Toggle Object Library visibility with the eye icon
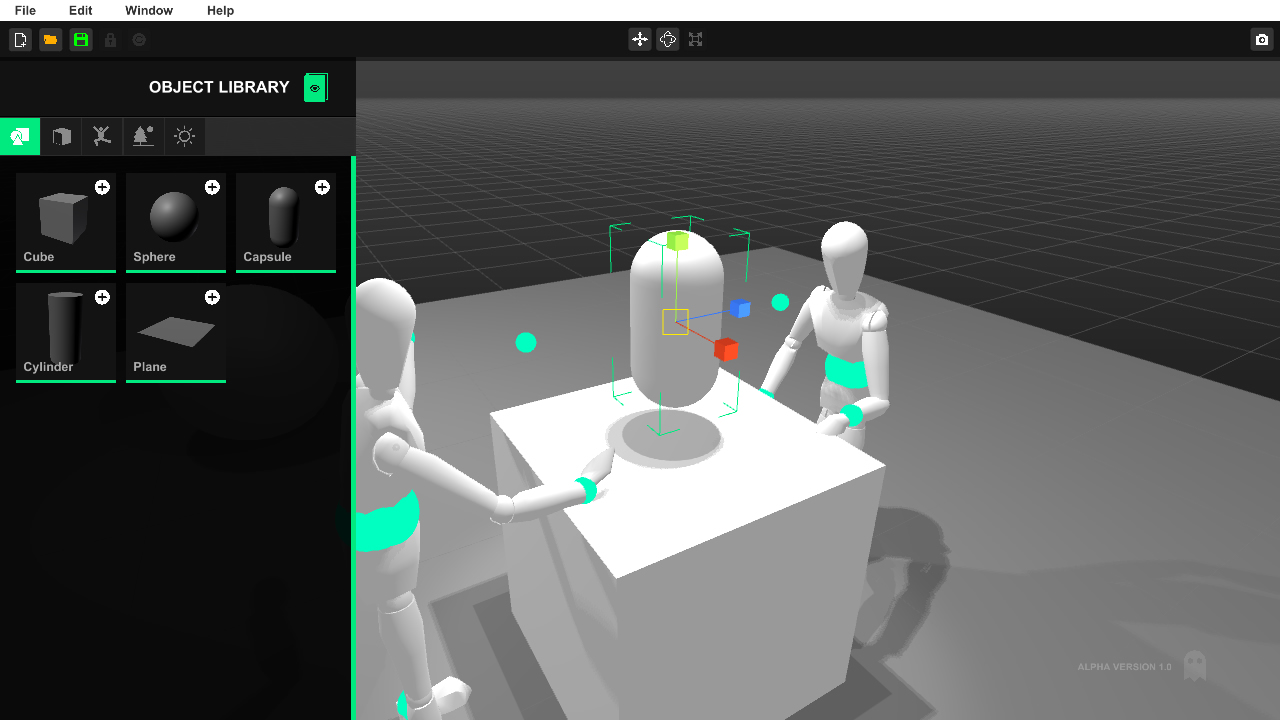 pyautogui.click(x=314, y=87)
